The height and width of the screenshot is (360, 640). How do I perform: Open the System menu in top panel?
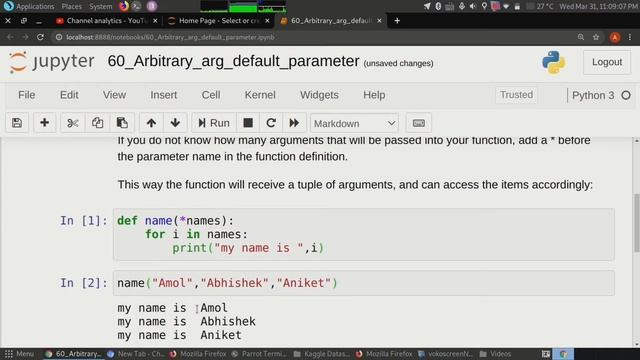point(100,6)
